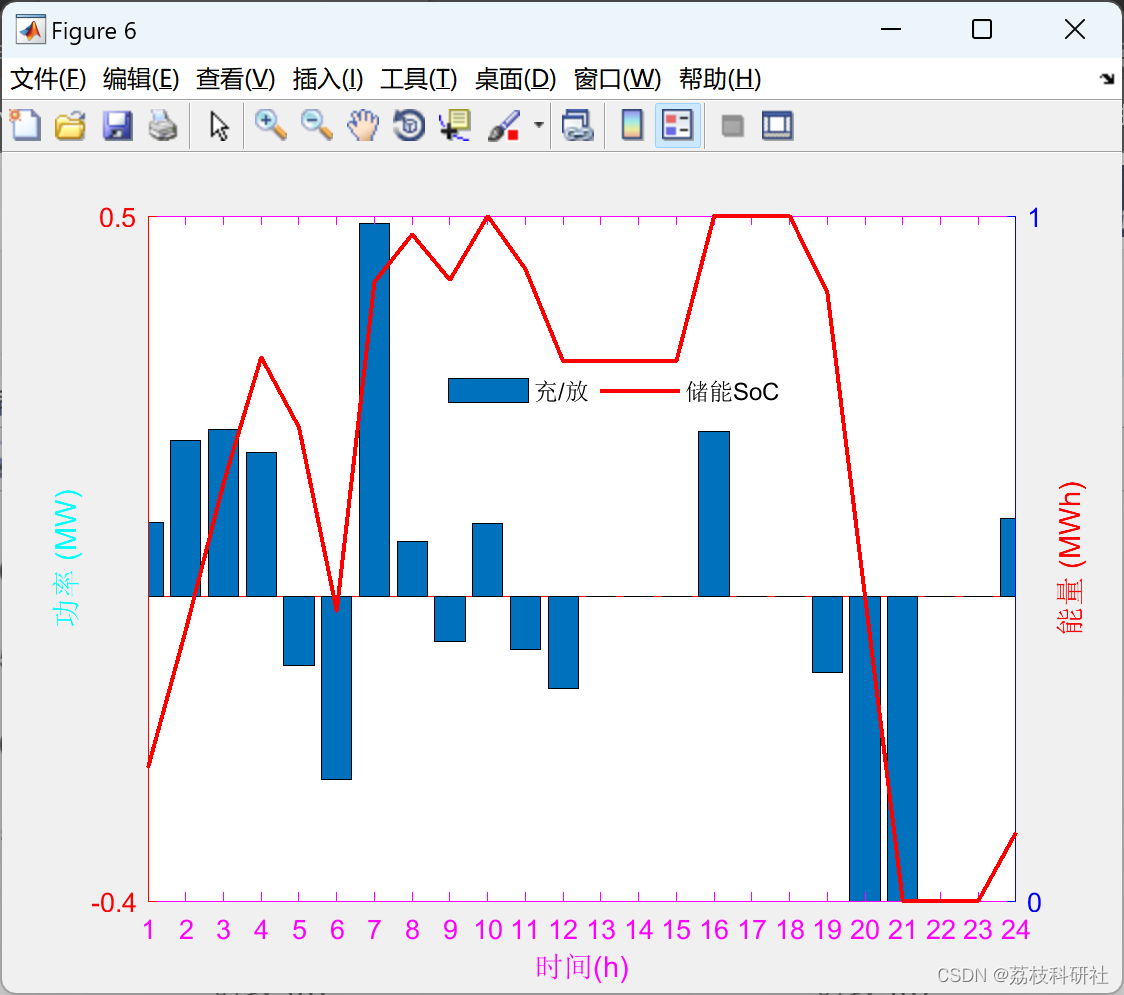
Task: Click the Link Plot icon
Action: click(578, 125)
